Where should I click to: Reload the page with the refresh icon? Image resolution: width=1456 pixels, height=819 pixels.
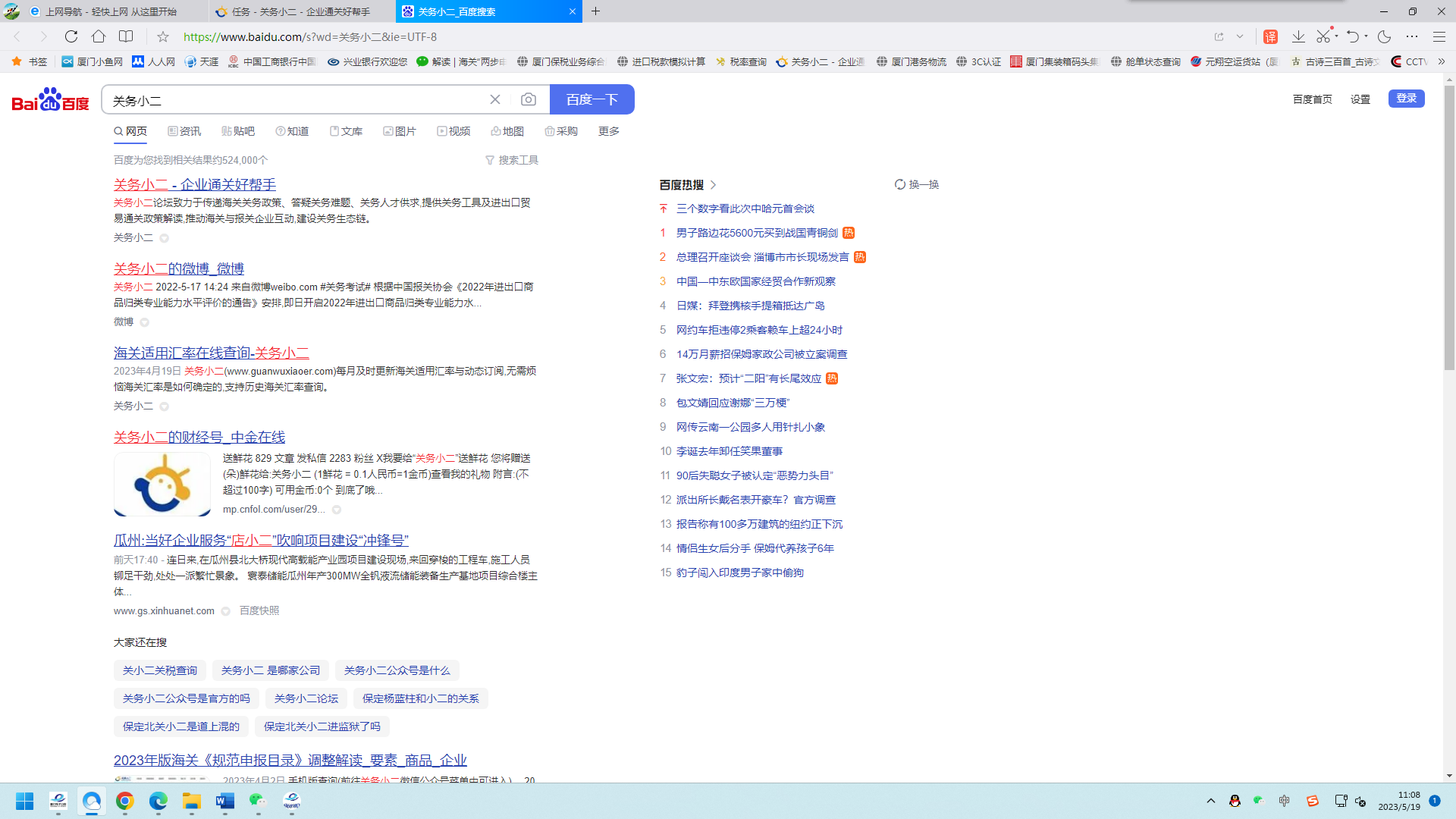71,36
